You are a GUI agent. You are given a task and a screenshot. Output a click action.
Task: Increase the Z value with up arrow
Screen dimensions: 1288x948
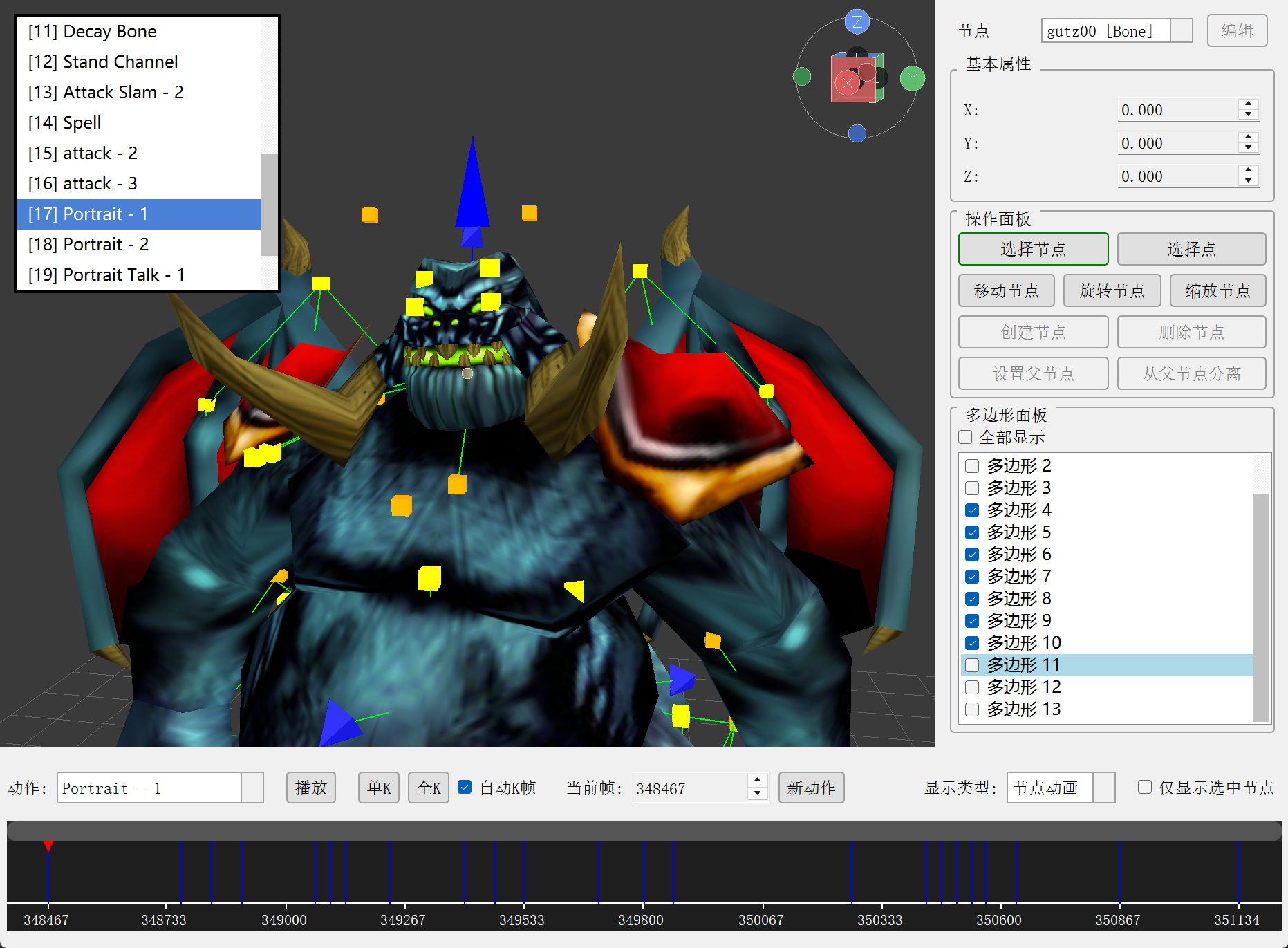tap(1249, 171)
